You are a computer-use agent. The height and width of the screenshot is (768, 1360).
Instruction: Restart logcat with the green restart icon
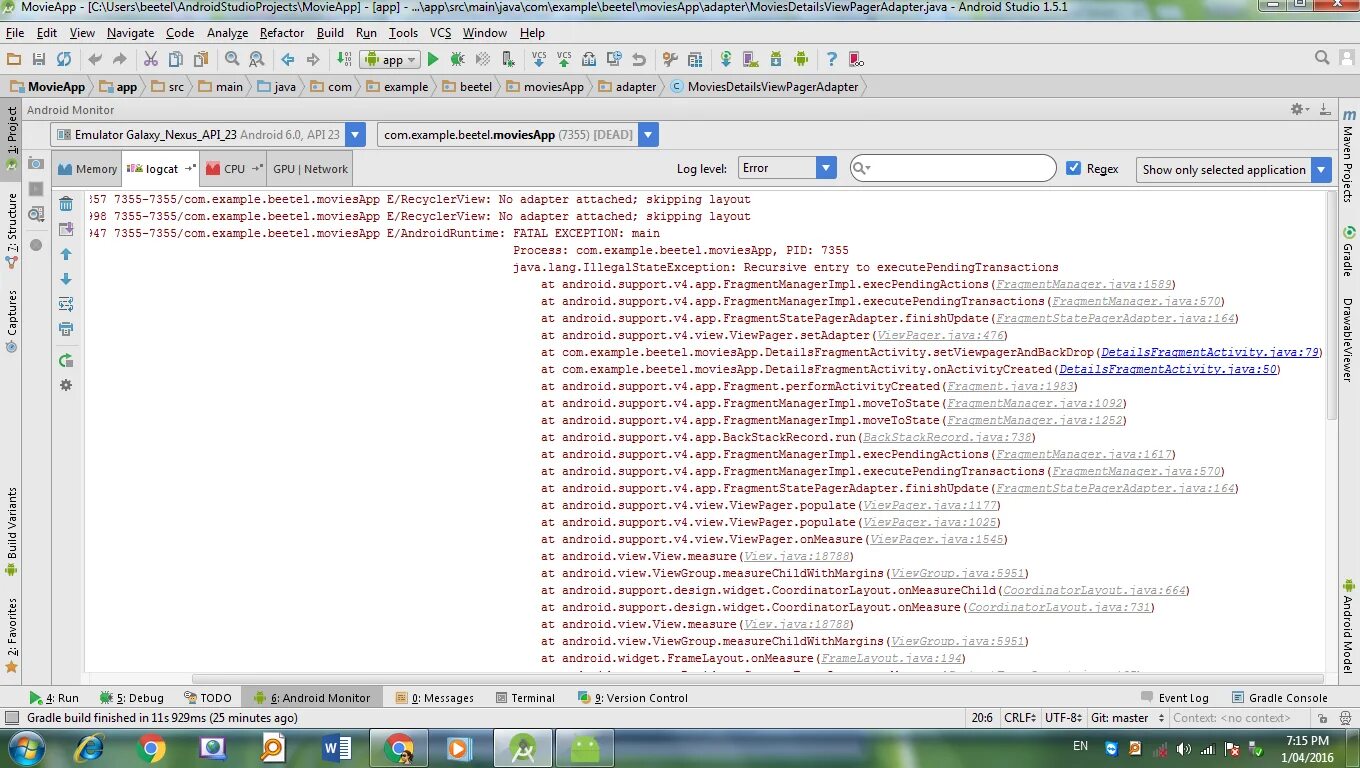point(66,360)
